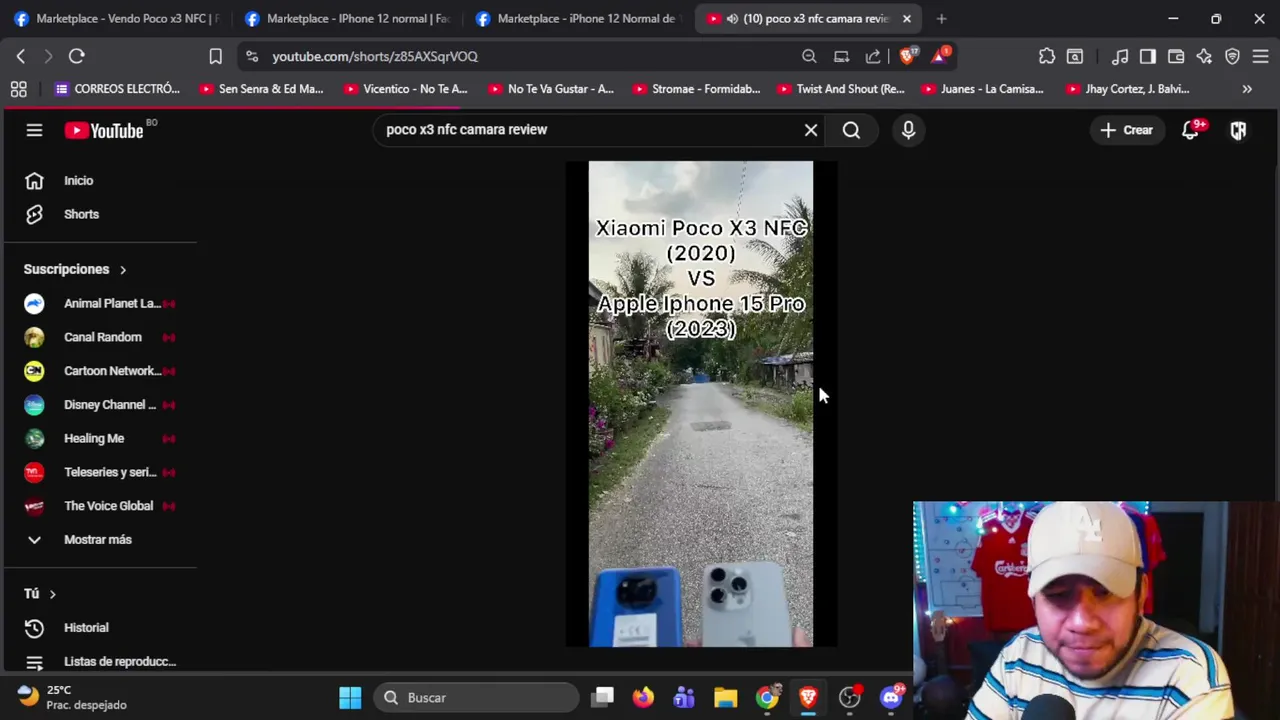Image resolution: width=1280 pixels, height=720 pixels.
Task: Open Leo AI sparkle icon
Action: [1204, 57]
